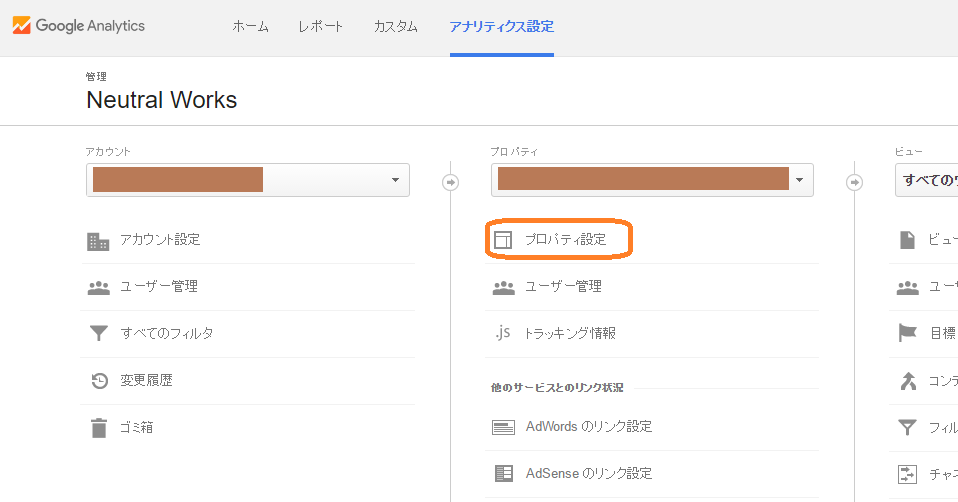
Task: Click the arrow between account and property columns
Action: coord(450,182)
